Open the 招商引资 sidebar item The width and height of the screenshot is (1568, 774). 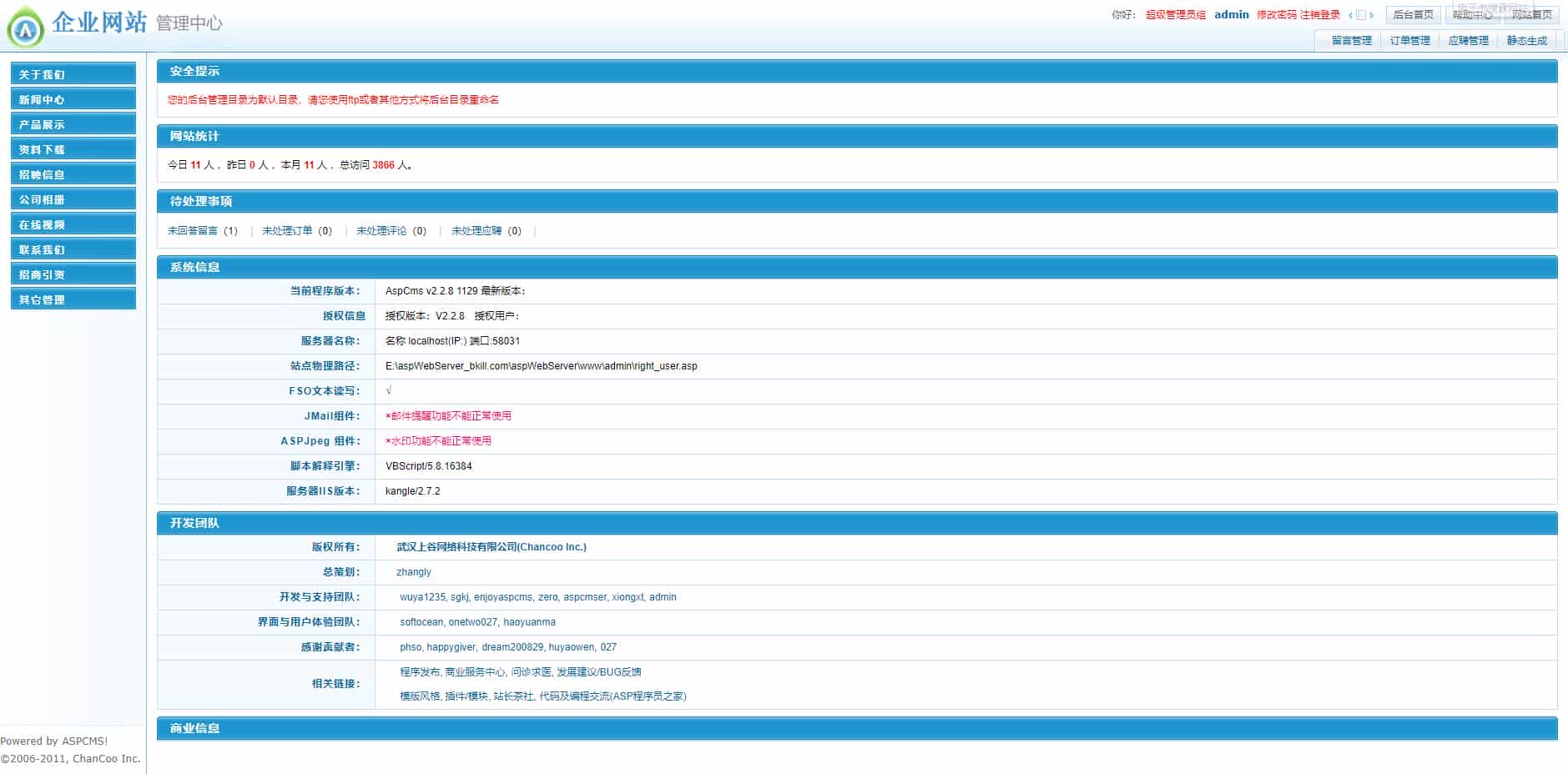[73, 274]
